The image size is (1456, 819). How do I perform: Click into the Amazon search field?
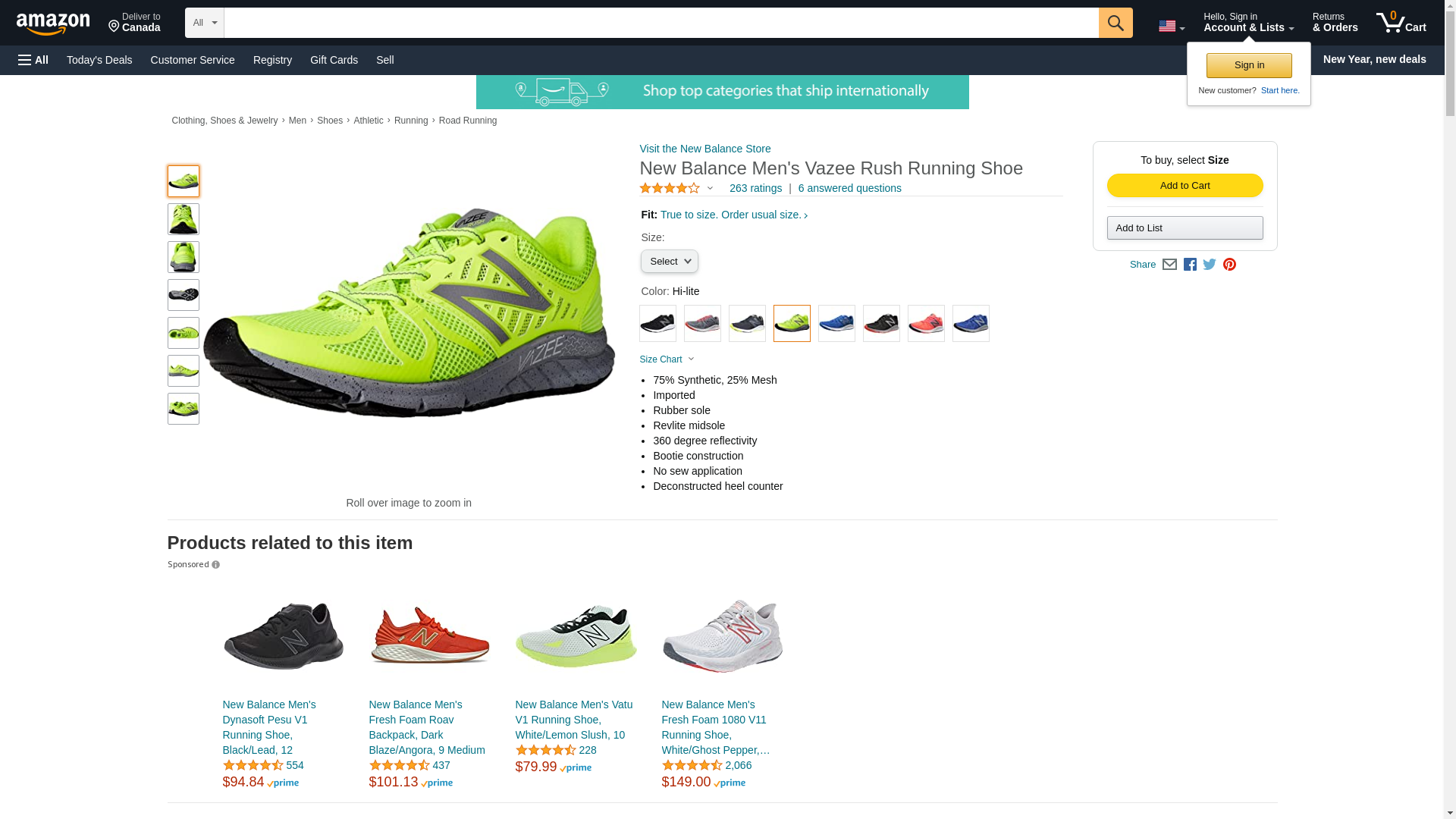(x=660, y=23)
